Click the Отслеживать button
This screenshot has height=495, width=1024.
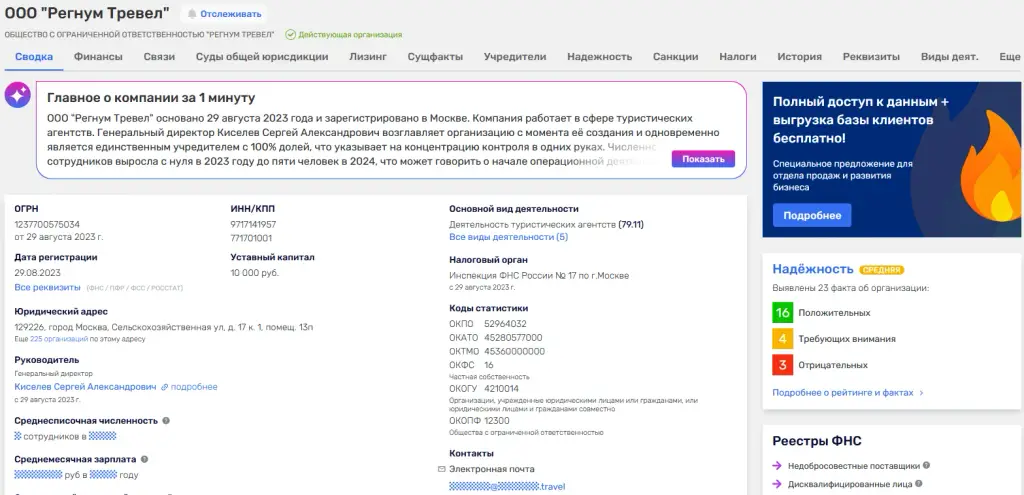[x=223, y=14]
